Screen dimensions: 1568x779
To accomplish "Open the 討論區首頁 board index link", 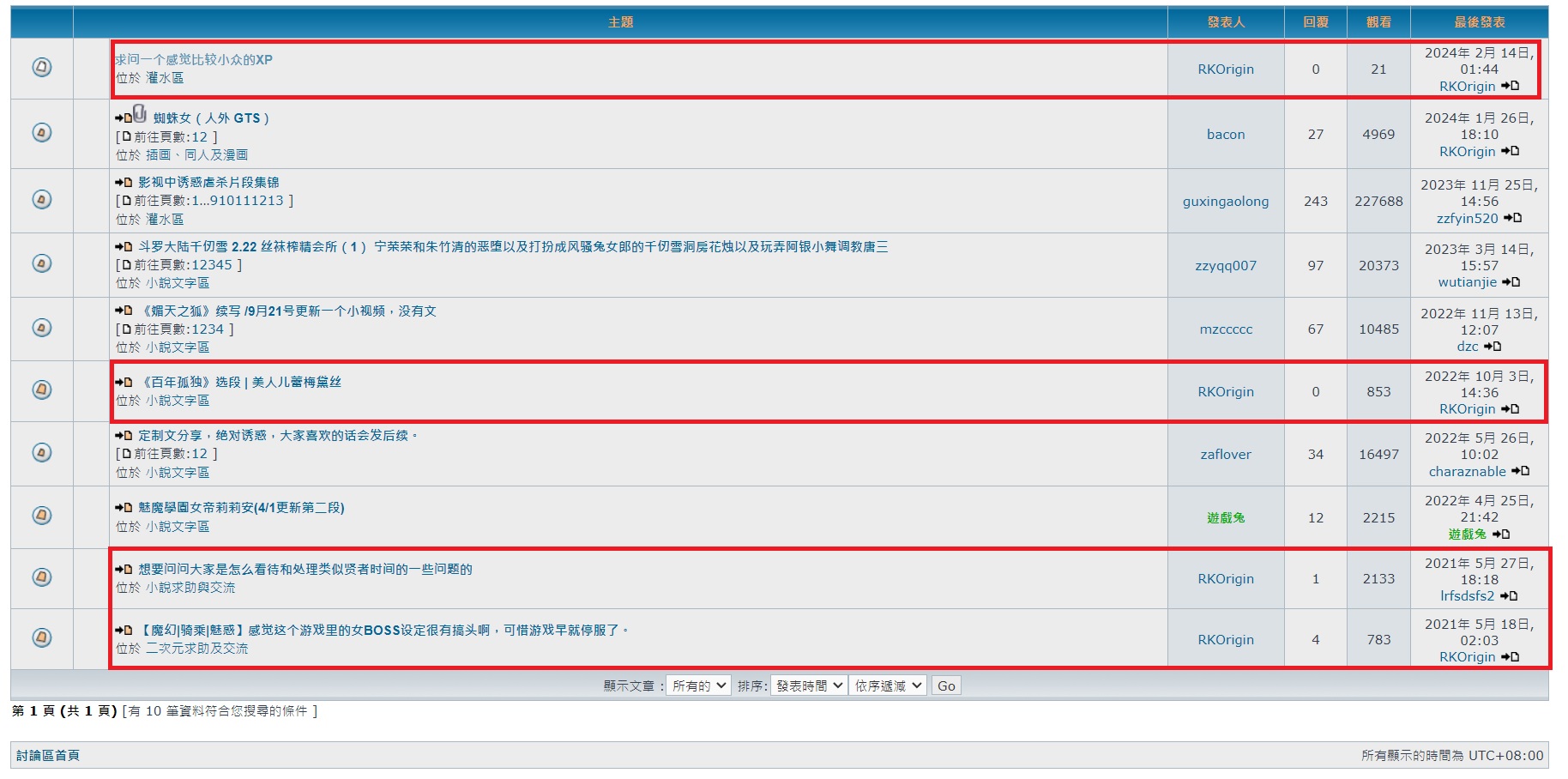I will pyautogui.click(x=48, y=756).
